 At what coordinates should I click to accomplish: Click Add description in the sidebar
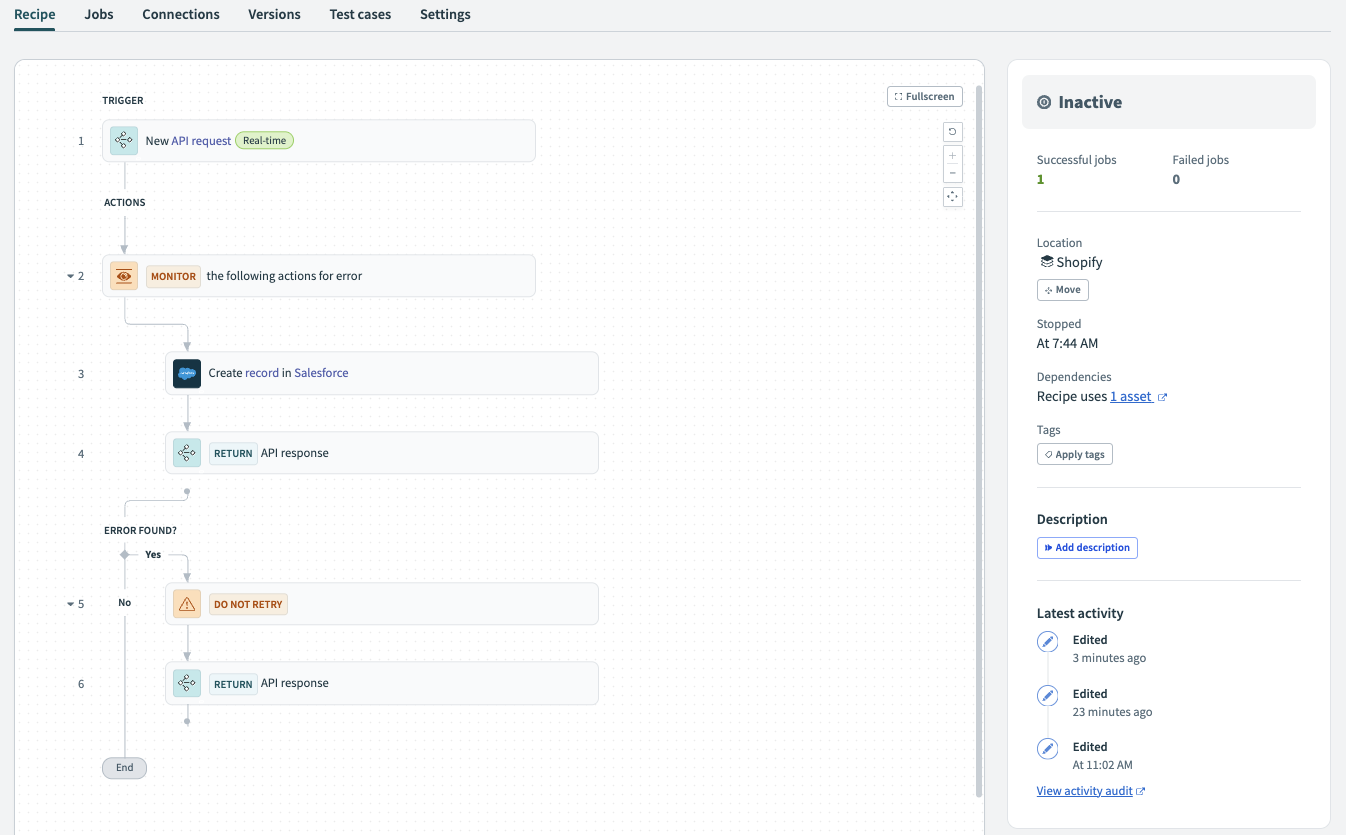tap(1087, 547)
